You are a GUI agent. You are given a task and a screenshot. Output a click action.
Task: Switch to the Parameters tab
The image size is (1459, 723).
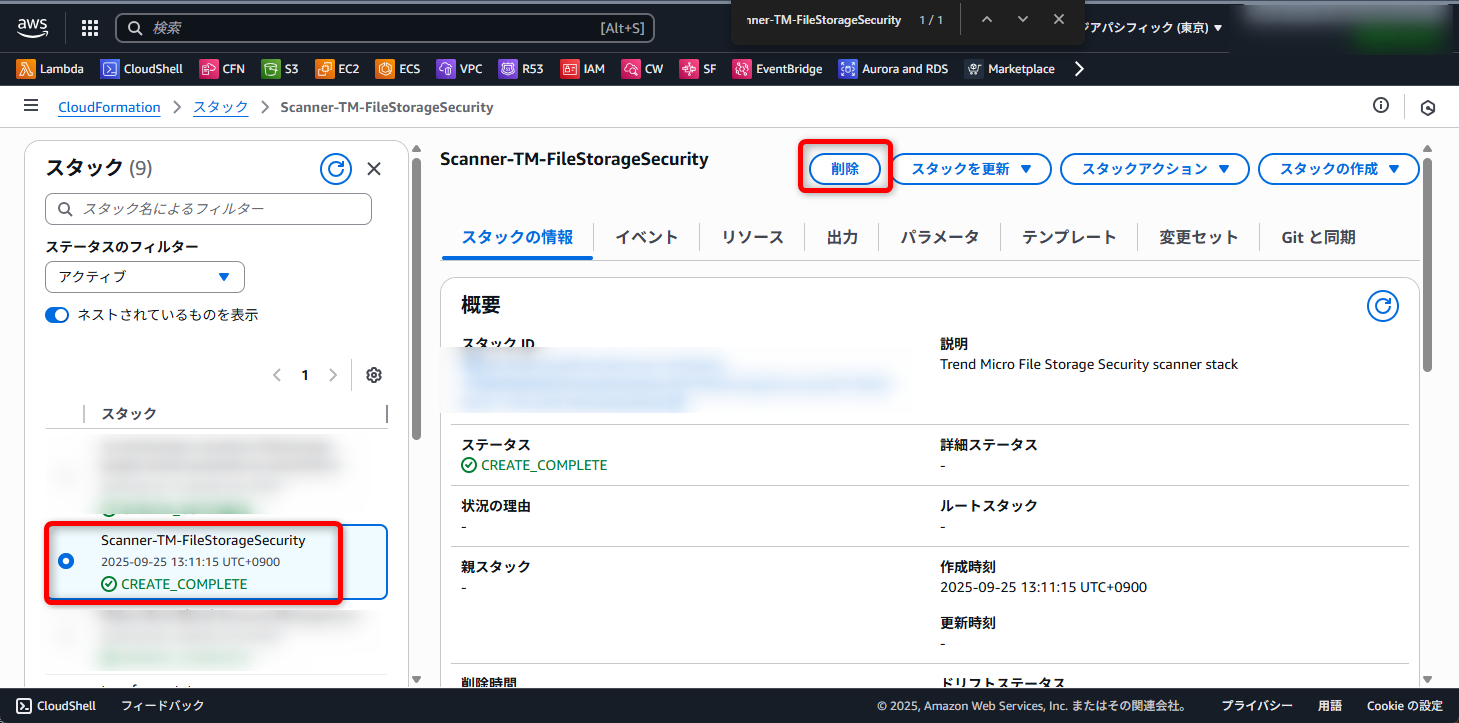coord(939,237)
